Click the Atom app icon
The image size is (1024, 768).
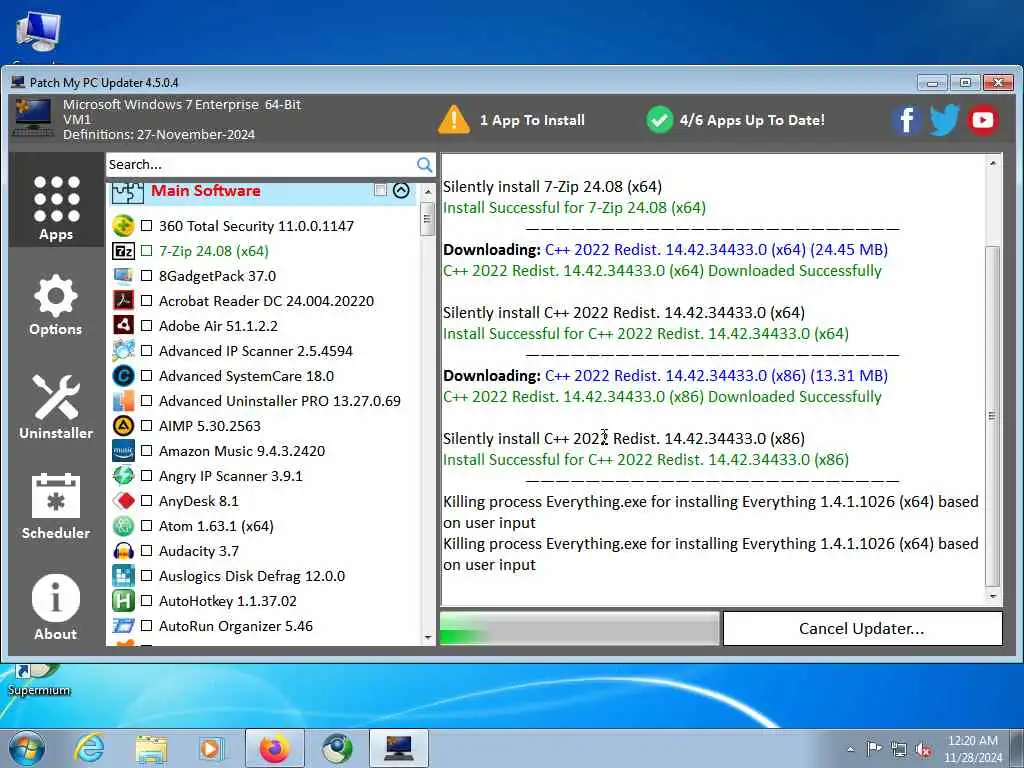[123, 526]
